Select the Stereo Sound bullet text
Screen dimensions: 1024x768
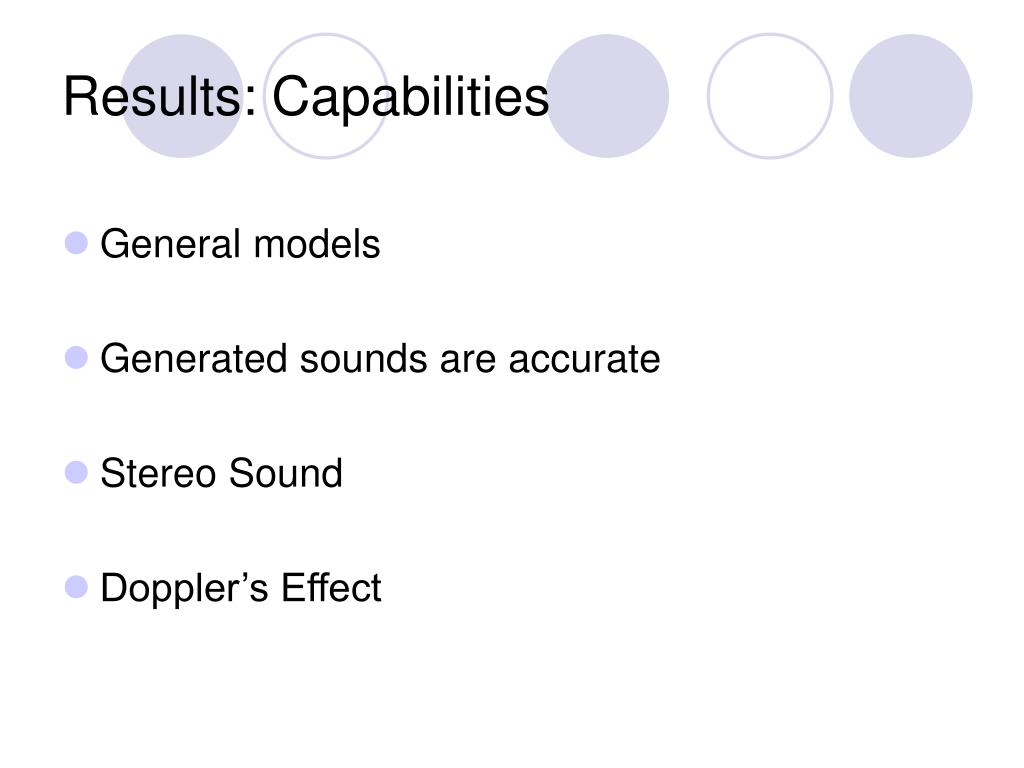[x=221, y=473]
